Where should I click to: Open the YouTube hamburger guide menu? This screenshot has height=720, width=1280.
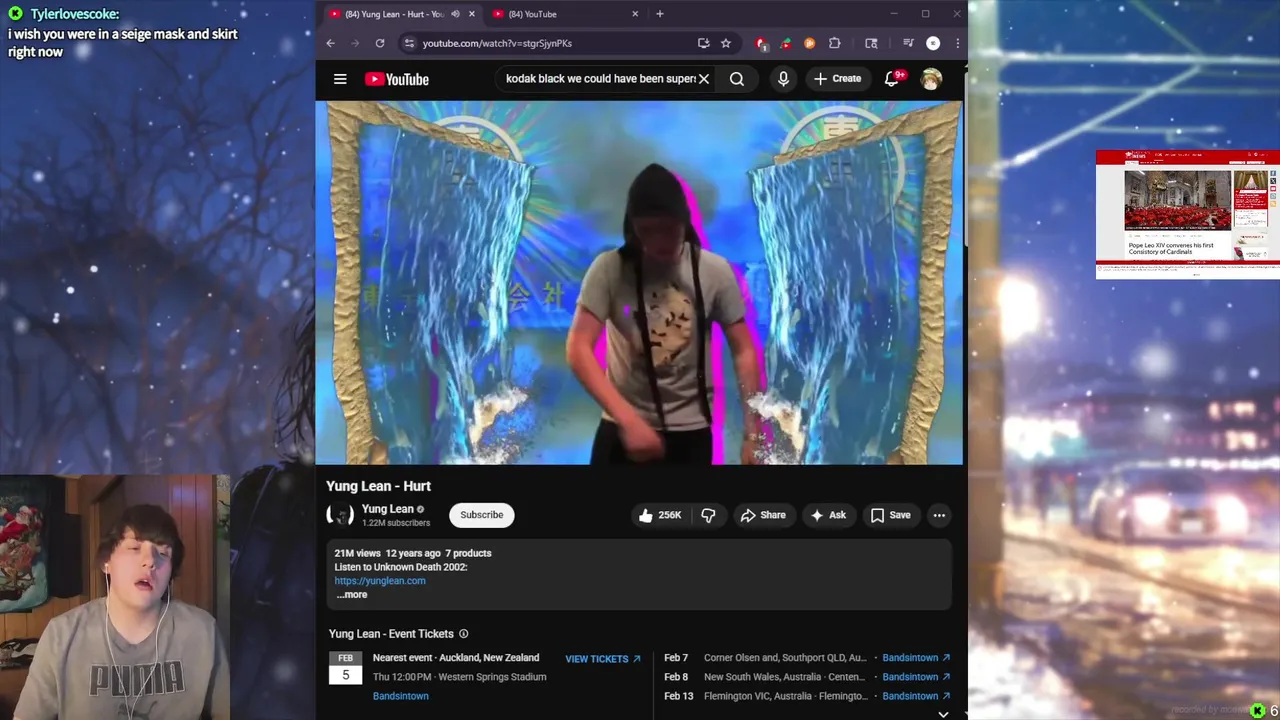pos(340,79)
